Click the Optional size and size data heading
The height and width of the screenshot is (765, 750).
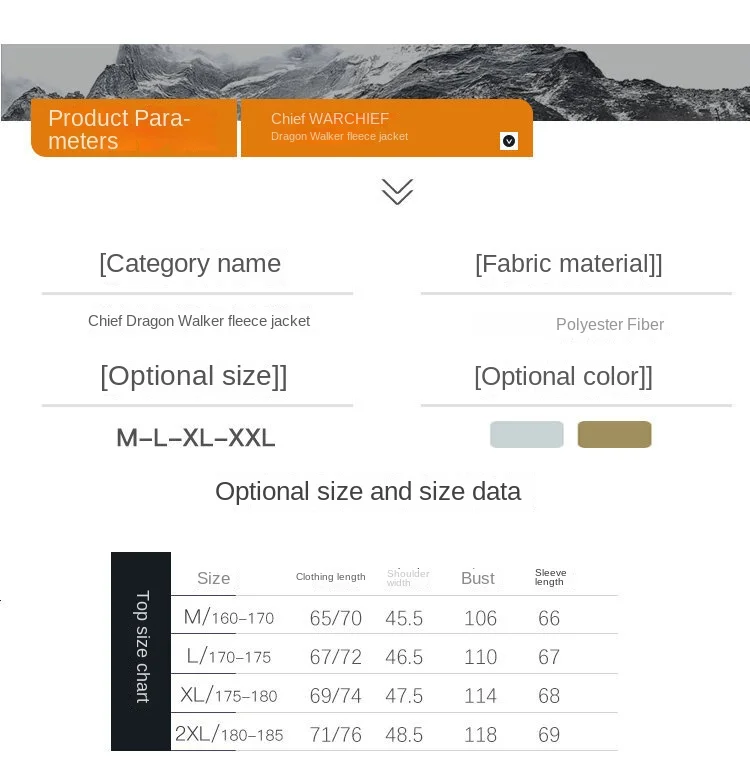pyautogui.click(x=368, y=491)
